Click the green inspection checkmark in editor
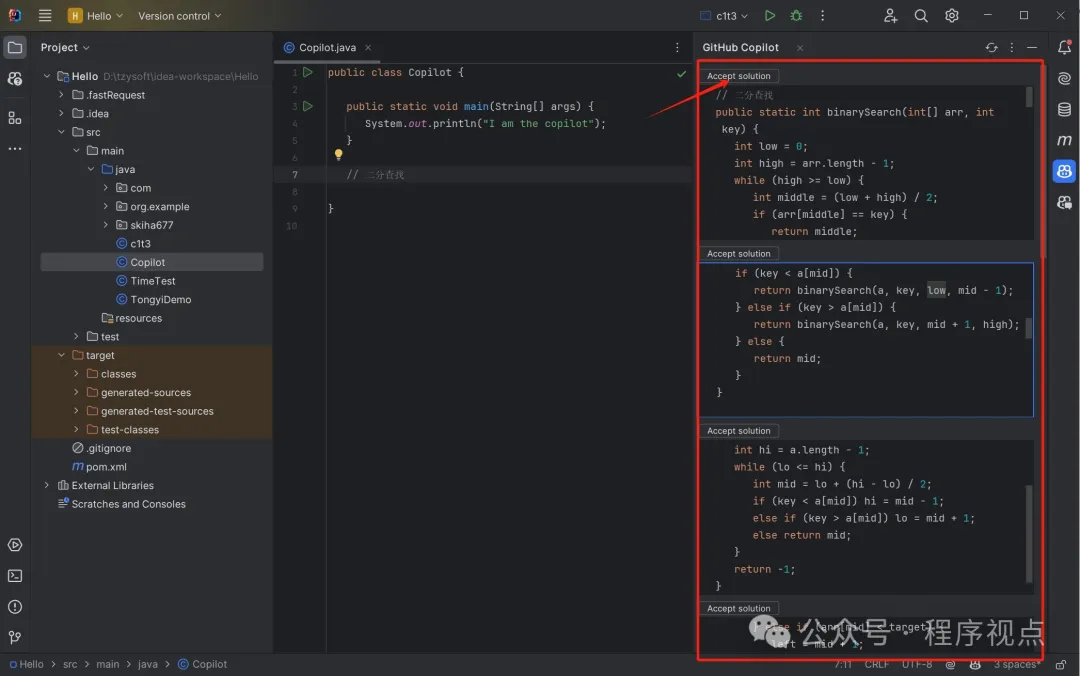 [681, 73]
